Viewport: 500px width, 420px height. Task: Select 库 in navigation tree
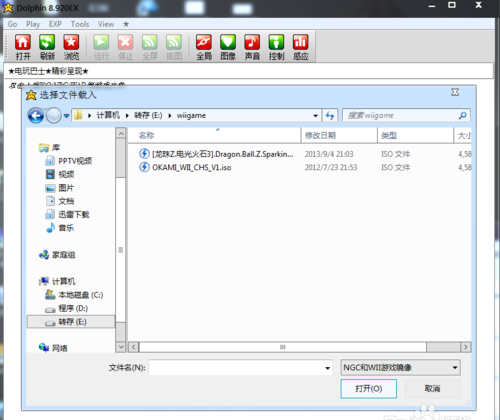pos(49,147)
